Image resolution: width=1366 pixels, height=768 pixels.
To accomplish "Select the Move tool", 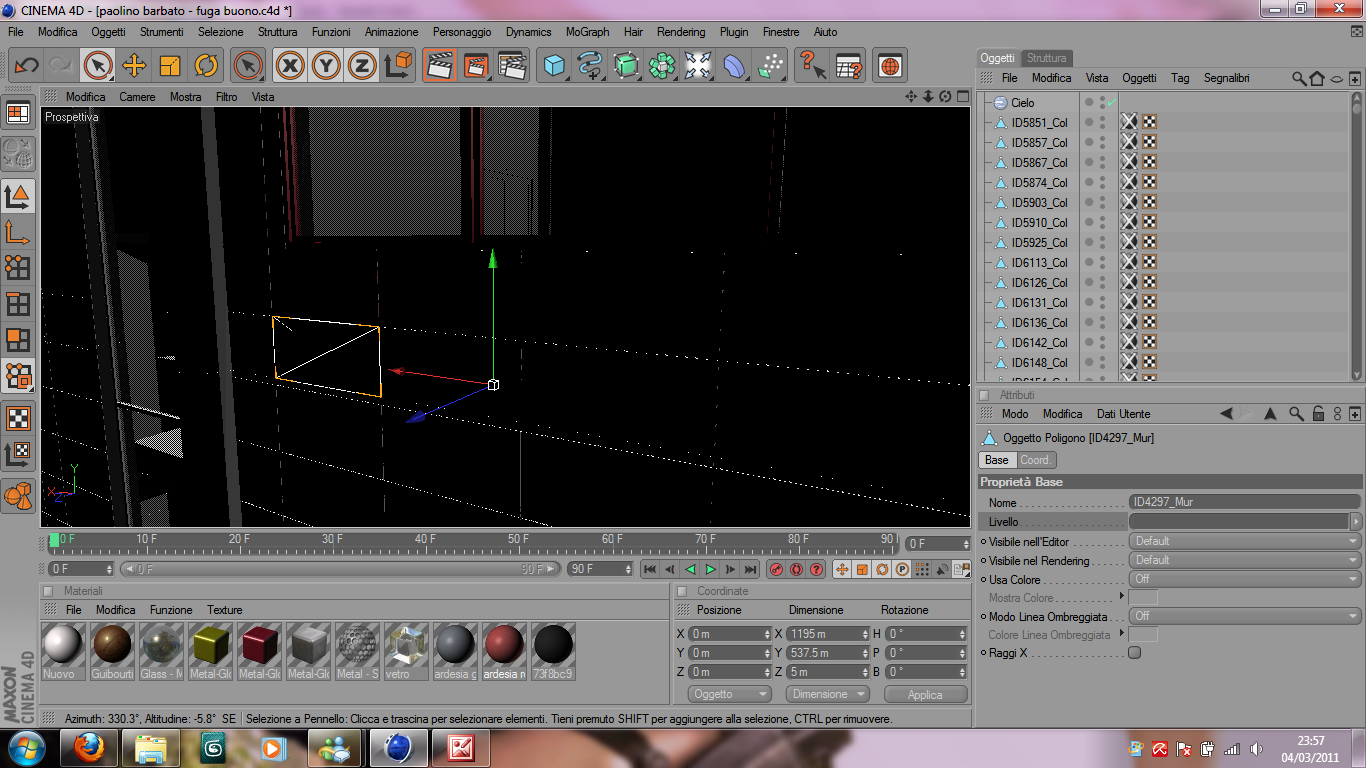I will point(134,66).
